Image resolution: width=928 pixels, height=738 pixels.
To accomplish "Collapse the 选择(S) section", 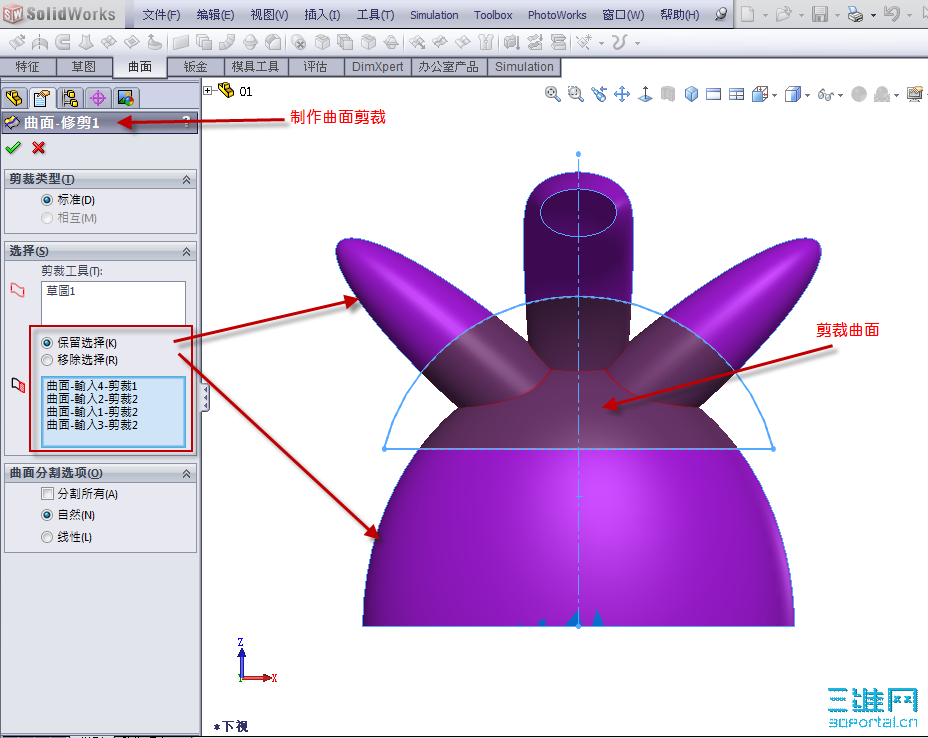I will point(186,252).
